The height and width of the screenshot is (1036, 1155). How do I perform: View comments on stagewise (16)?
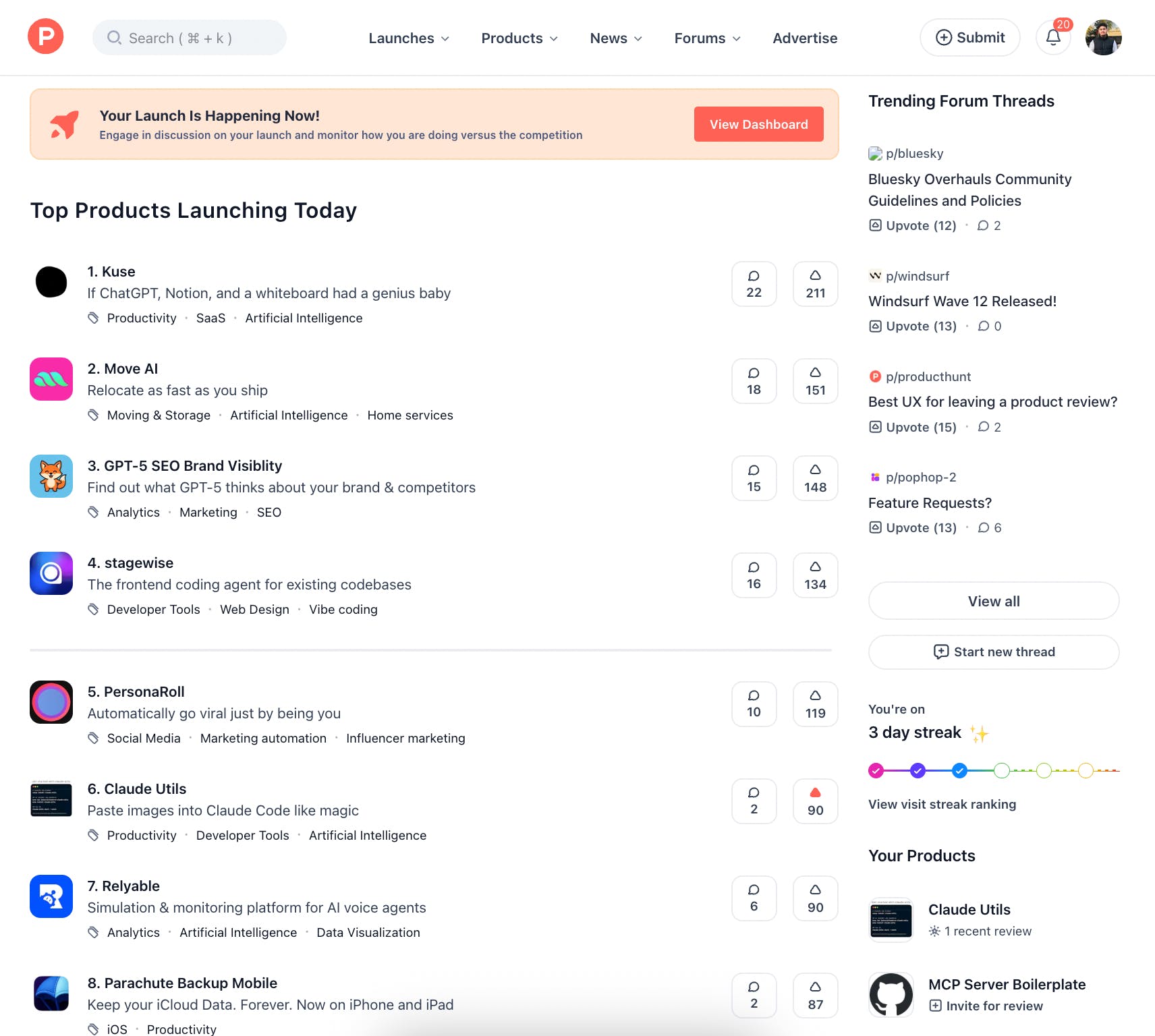[754, 575]
